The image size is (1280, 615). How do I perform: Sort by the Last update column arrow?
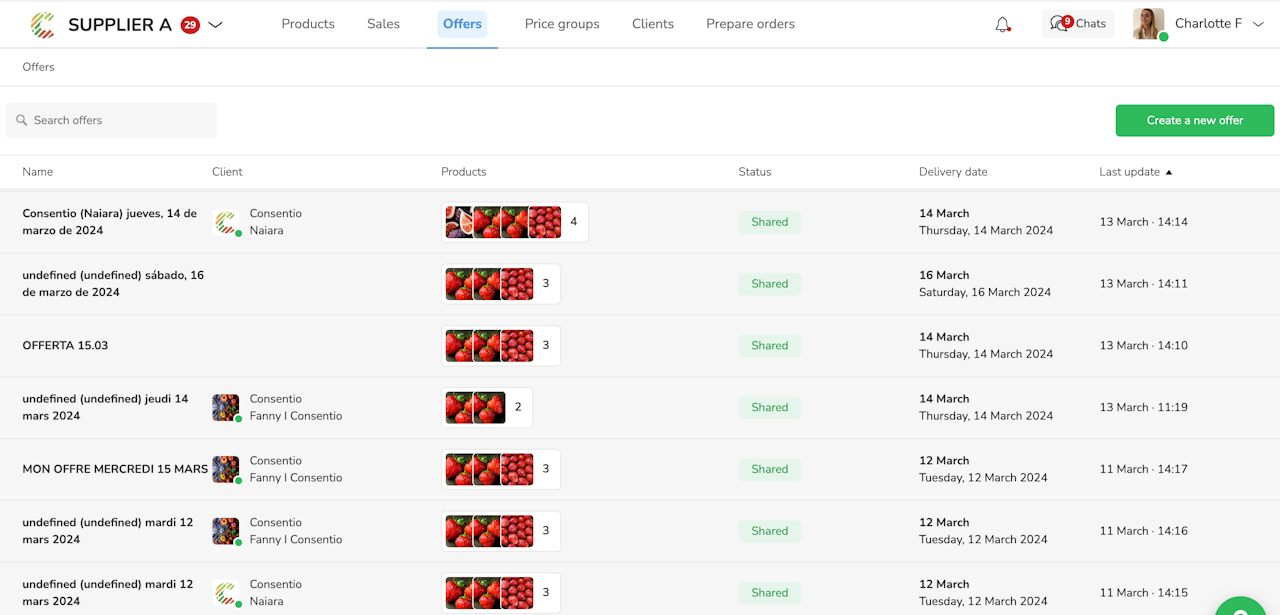[1169, 172]
